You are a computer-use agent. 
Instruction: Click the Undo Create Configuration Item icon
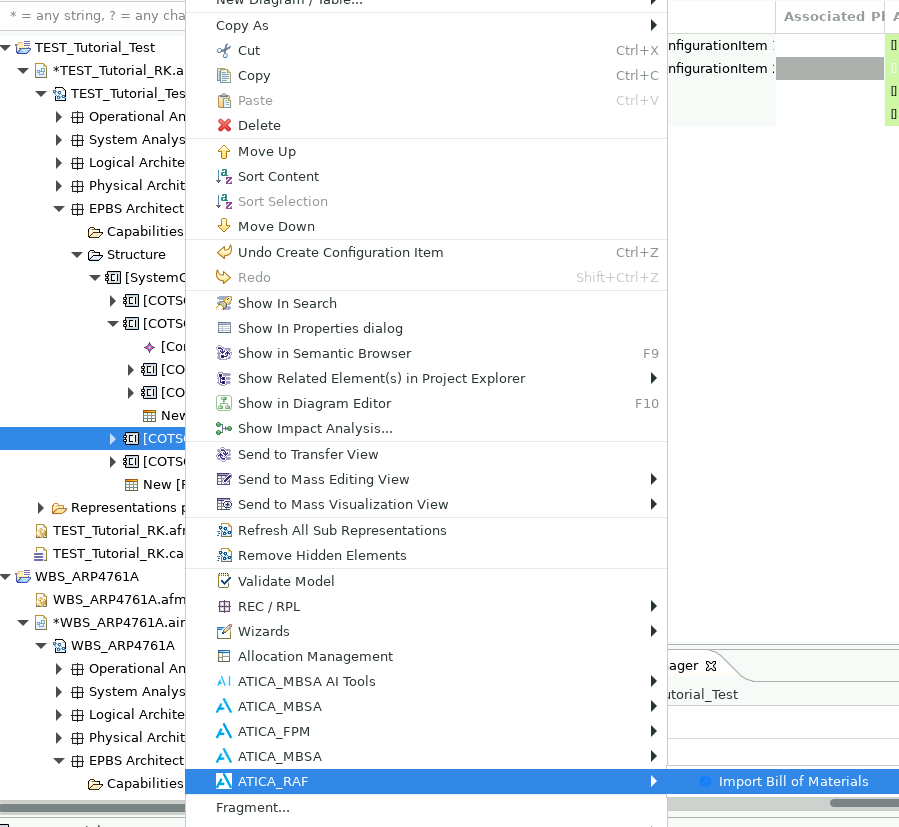[224, 252]
